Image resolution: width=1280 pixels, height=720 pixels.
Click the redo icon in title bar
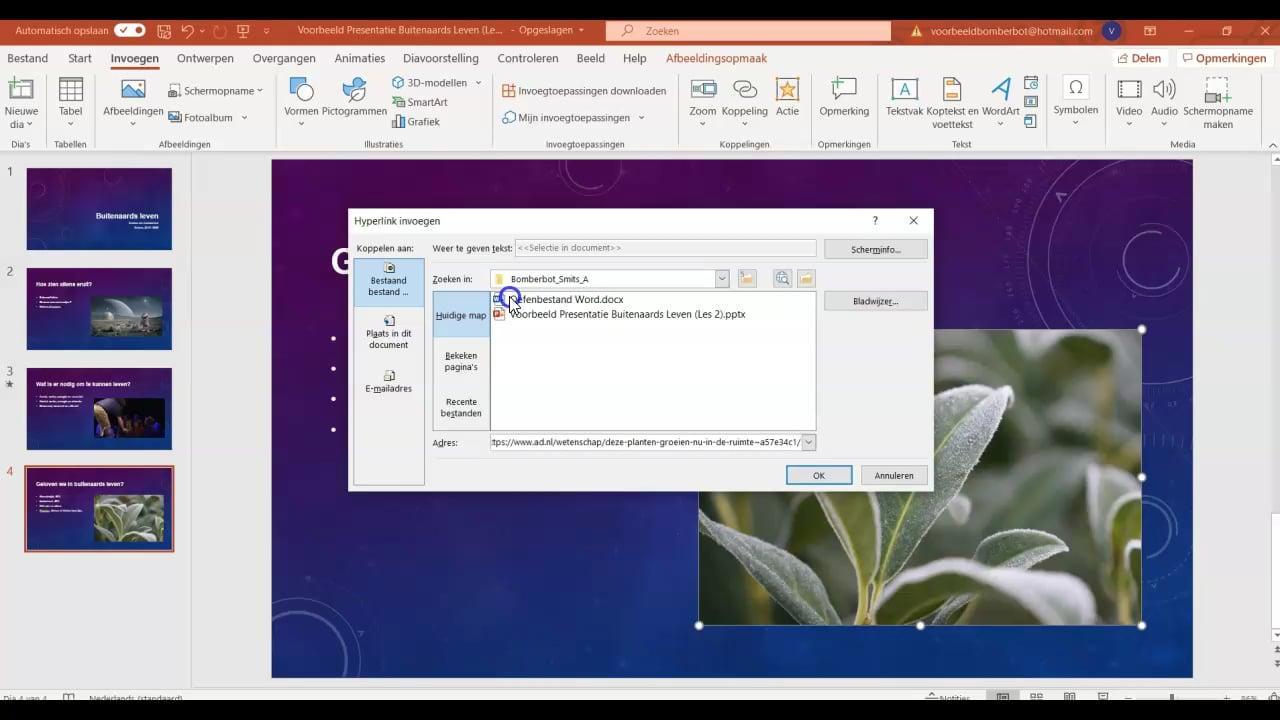[x=219, y=31]
